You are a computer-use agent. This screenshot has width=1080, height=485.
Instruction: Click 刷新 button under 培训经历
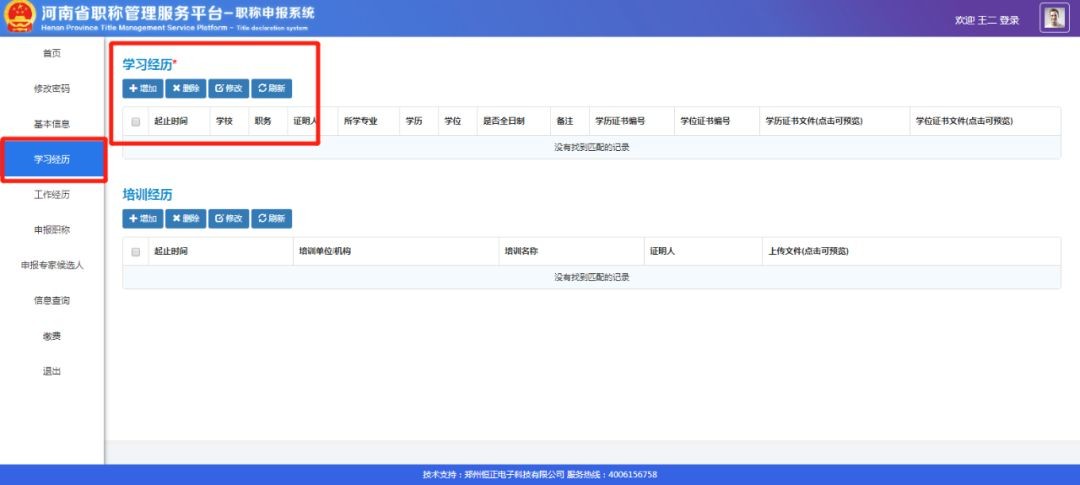tap(271, 218)
